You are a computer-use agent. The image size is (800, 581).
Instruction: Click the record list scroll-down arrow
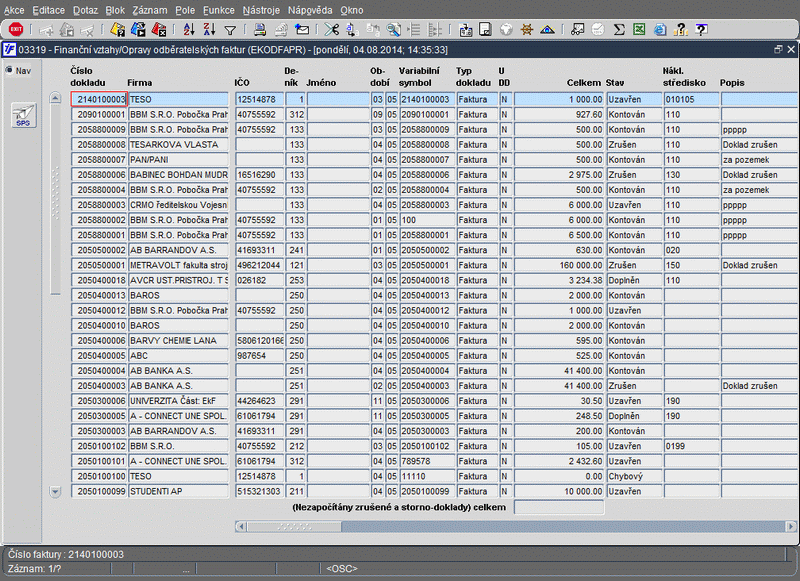point(55,491)
